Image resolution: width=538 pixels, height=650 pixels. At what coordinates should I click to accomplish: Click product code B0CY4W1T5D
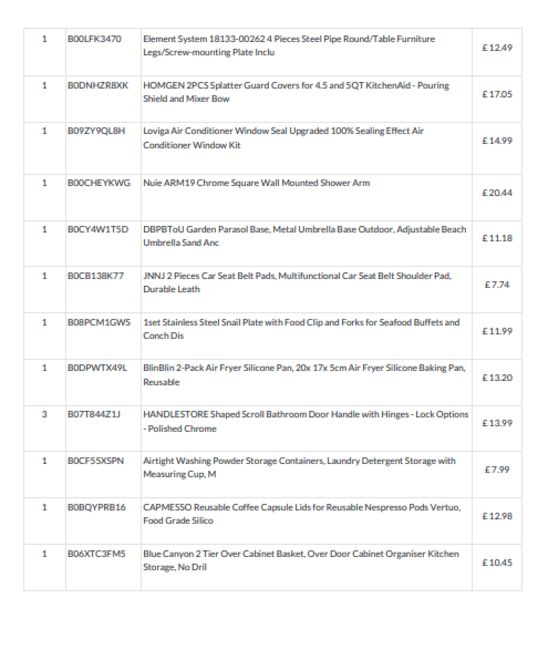coord(98,230)
